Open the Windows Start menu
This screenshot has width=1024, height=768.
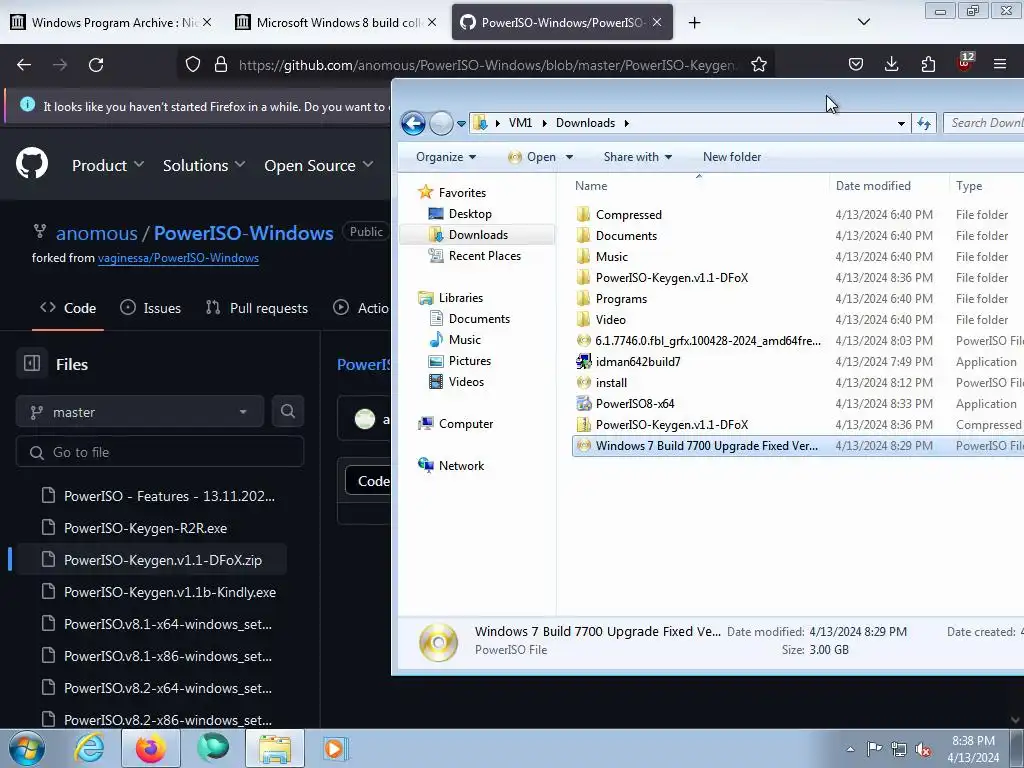(x=27, y=748)
